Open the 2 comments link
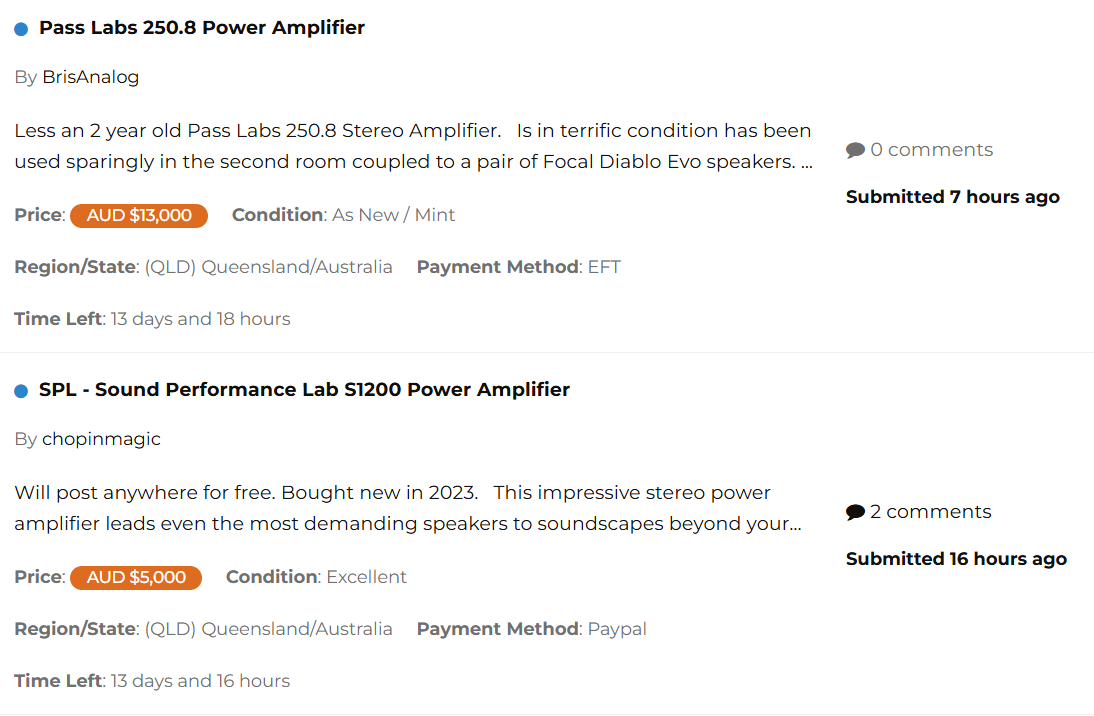This screenshot has width=1094, height=716. coord(930,512)
